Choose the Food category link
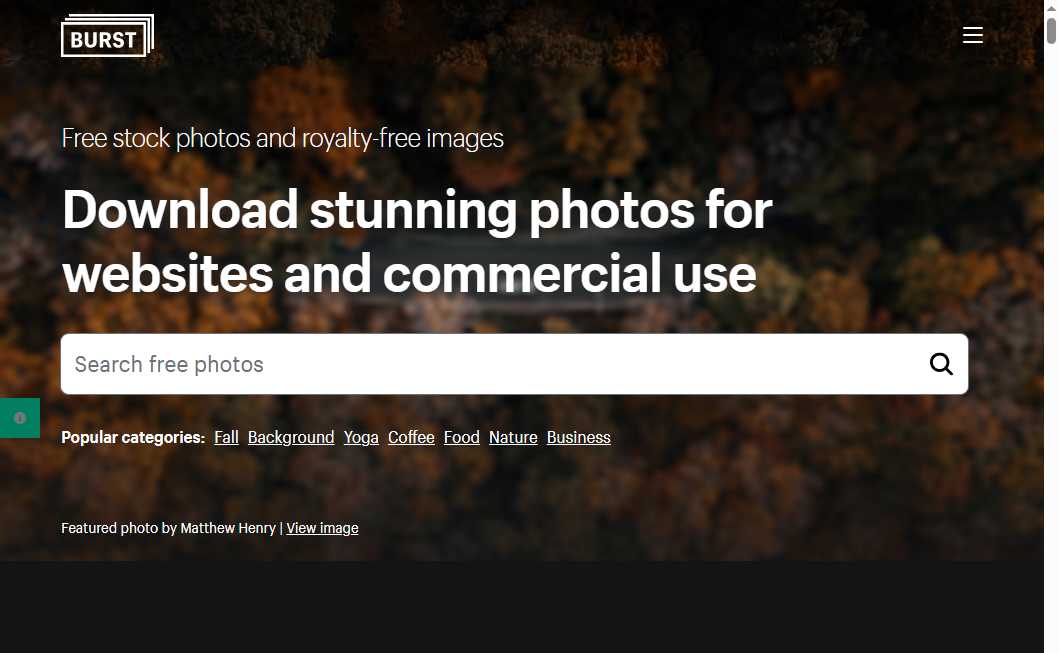1059x653 pixels. coord(462,438)
